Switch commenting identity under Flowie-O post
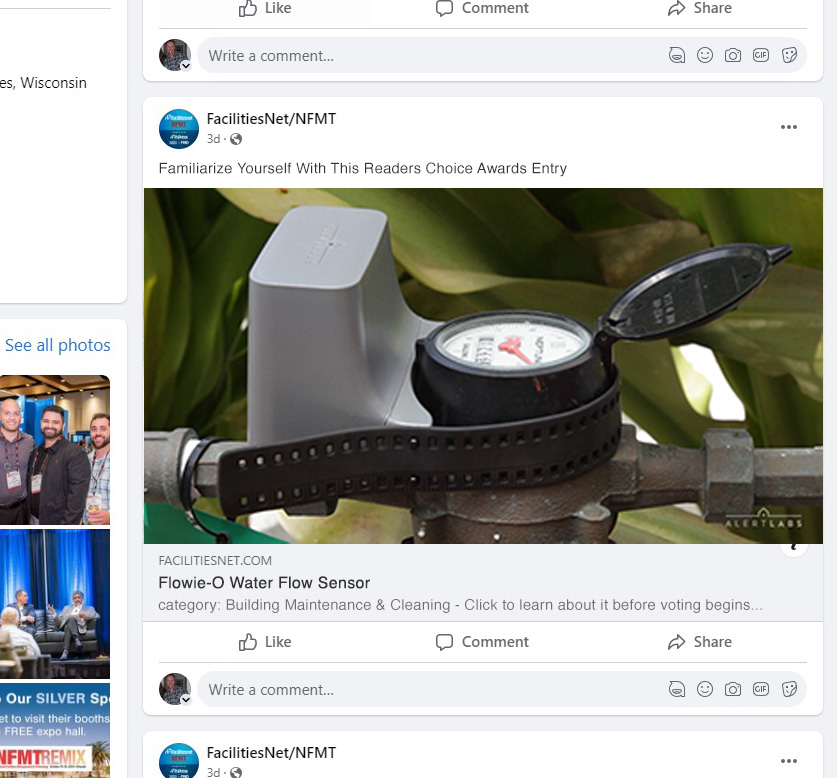Viewport: 837px width, 778px height. click(186, 700)
